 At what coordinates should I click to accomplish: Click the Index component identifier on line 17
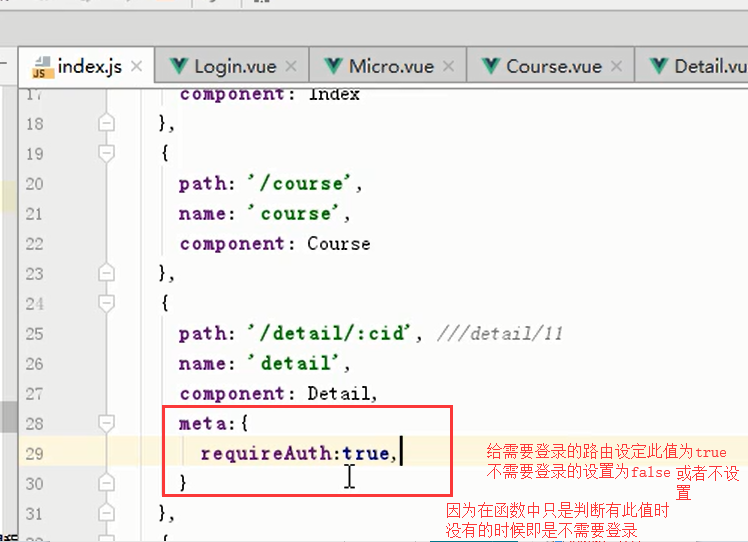[x=334, y=94]
